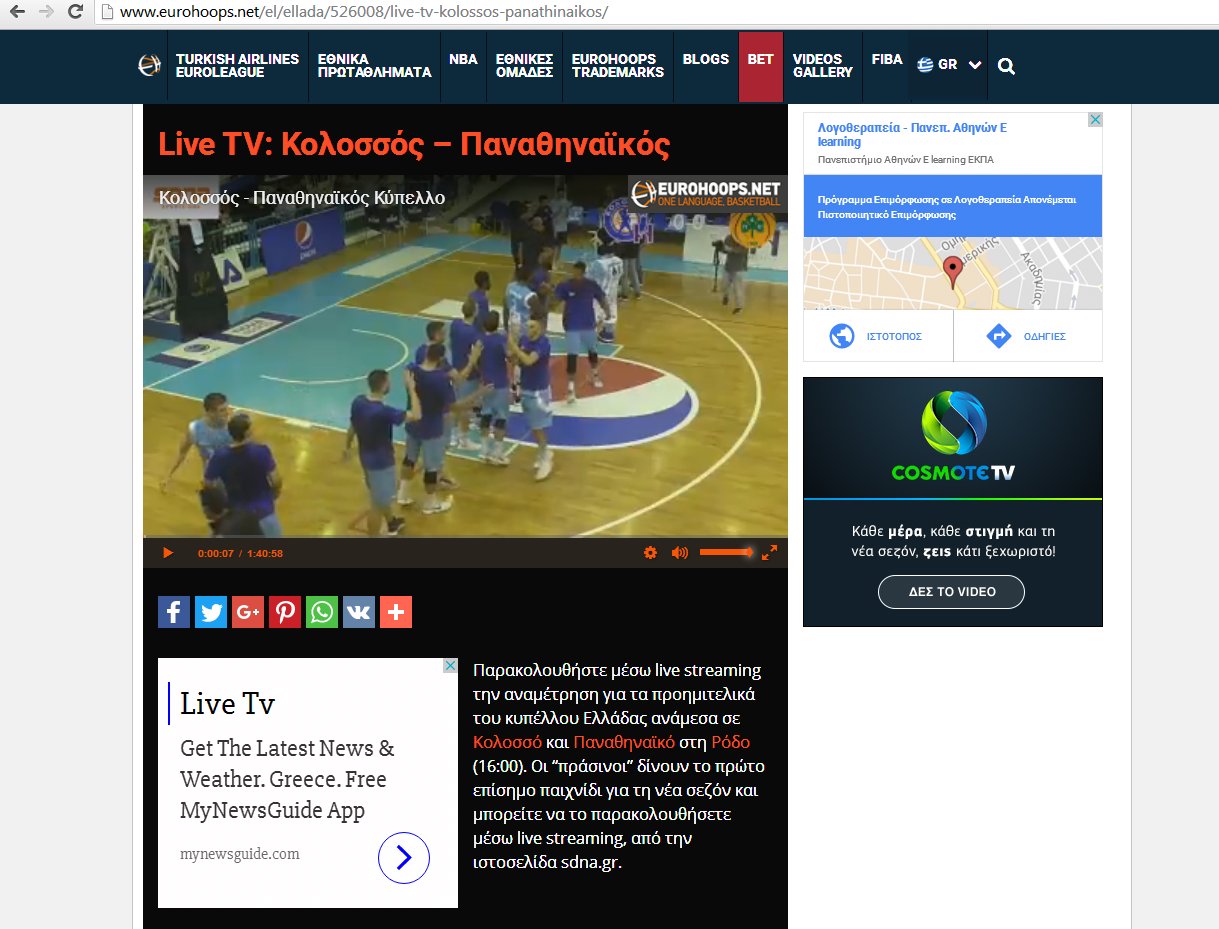
Task: Click the ΟΔΗΓΙΕΣ directions button
Action: pyautogui.click(x=1028, y=336)
